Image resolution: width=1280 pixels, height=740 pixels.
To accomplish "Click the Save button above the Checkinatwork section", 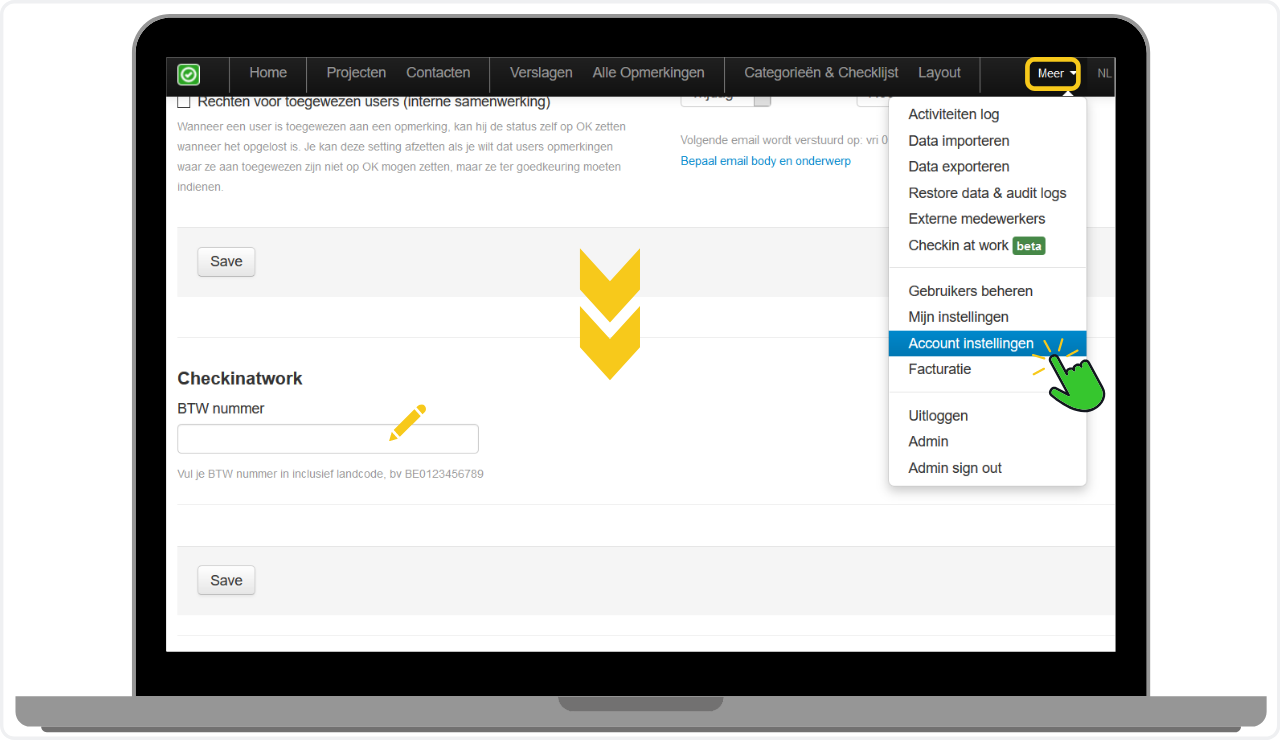I will pyautogui.click(x=226, y=262).
